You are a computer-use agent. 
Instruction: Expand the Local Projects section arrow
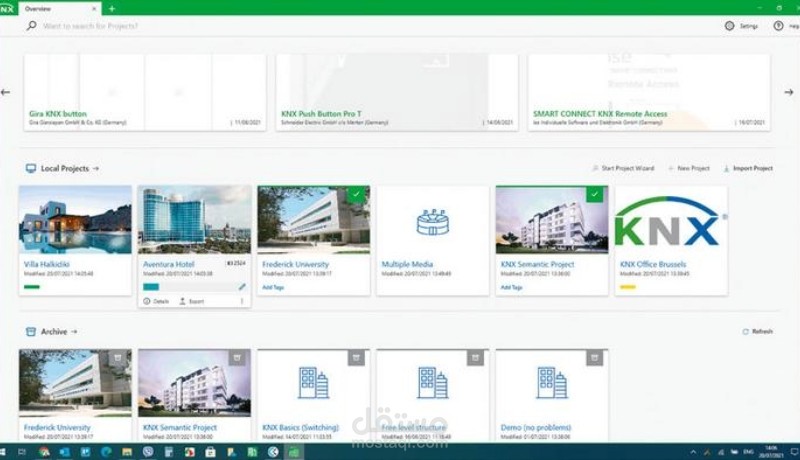click(96, 168)
